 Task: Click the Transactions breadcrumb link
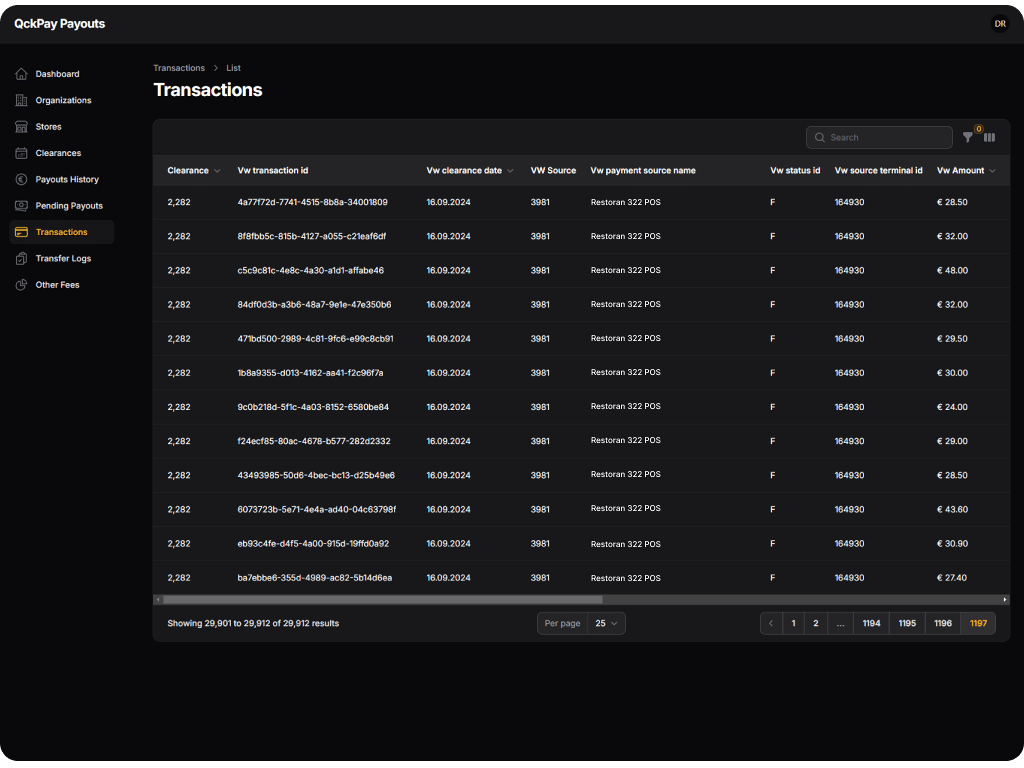pyautogui.click(x=179, y=68)
